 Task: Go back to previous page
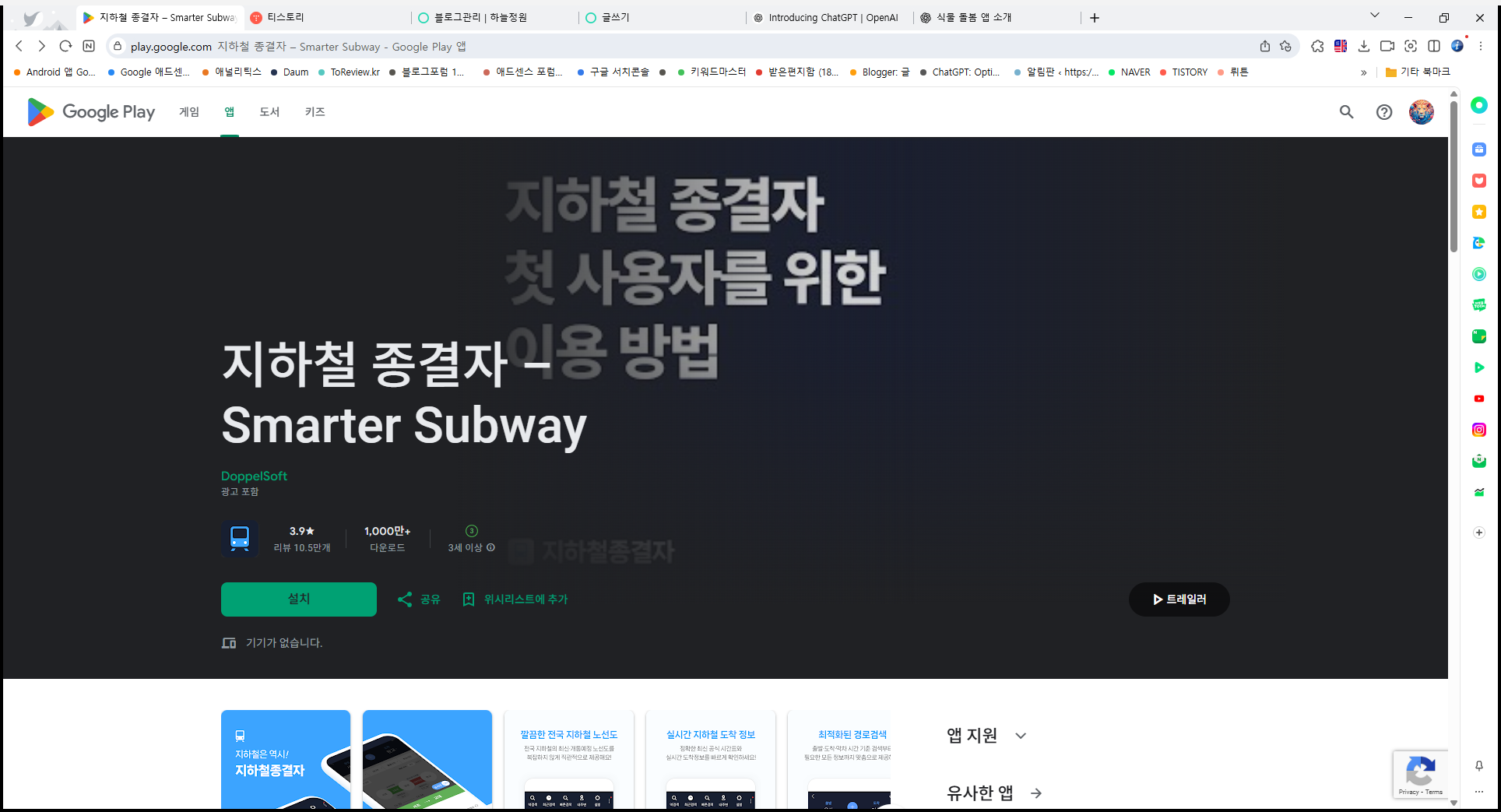[19, 46]
